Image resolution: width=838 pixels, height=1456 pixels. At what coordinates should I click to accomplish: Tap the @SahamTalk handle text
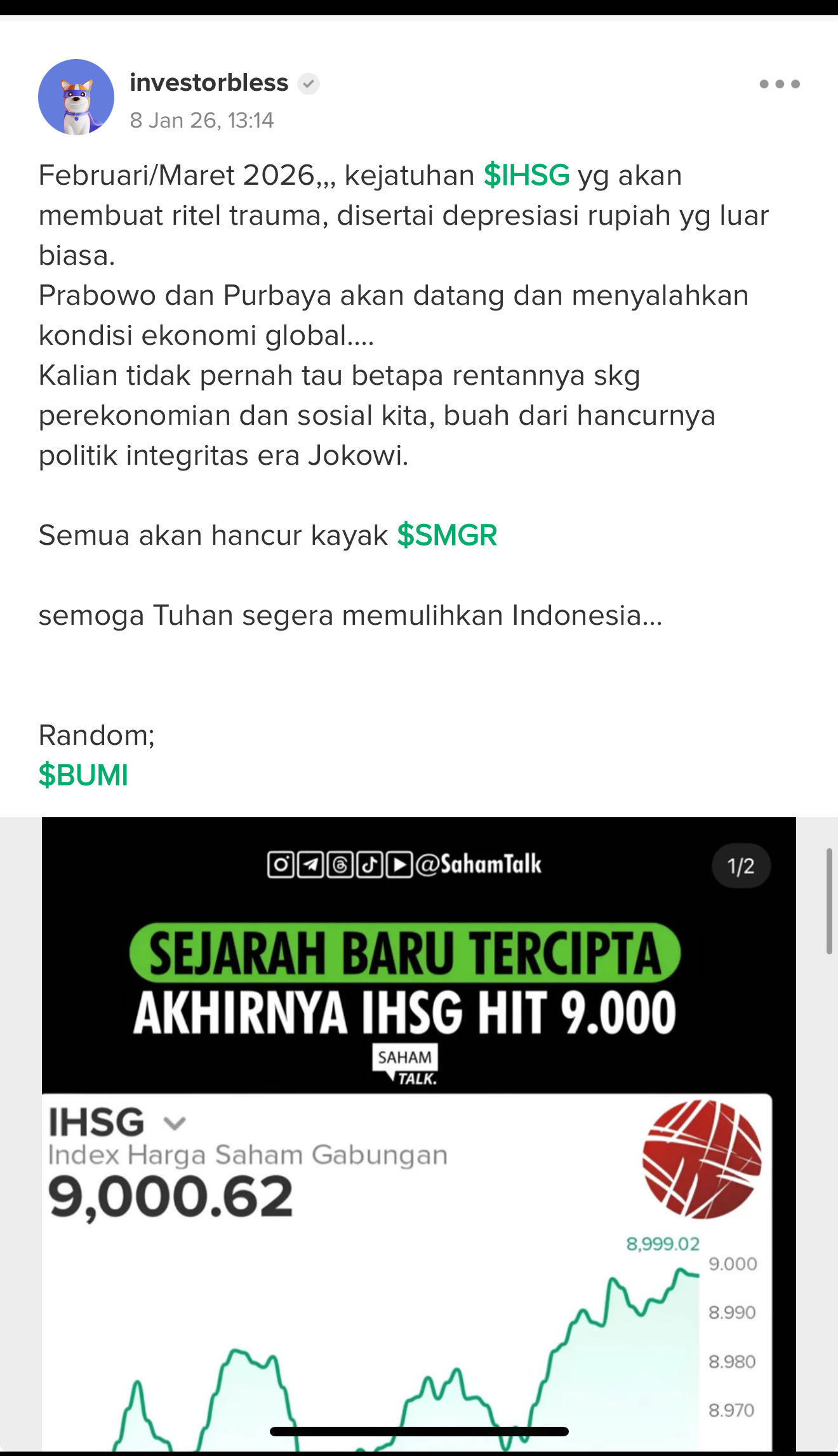point(479,865)
